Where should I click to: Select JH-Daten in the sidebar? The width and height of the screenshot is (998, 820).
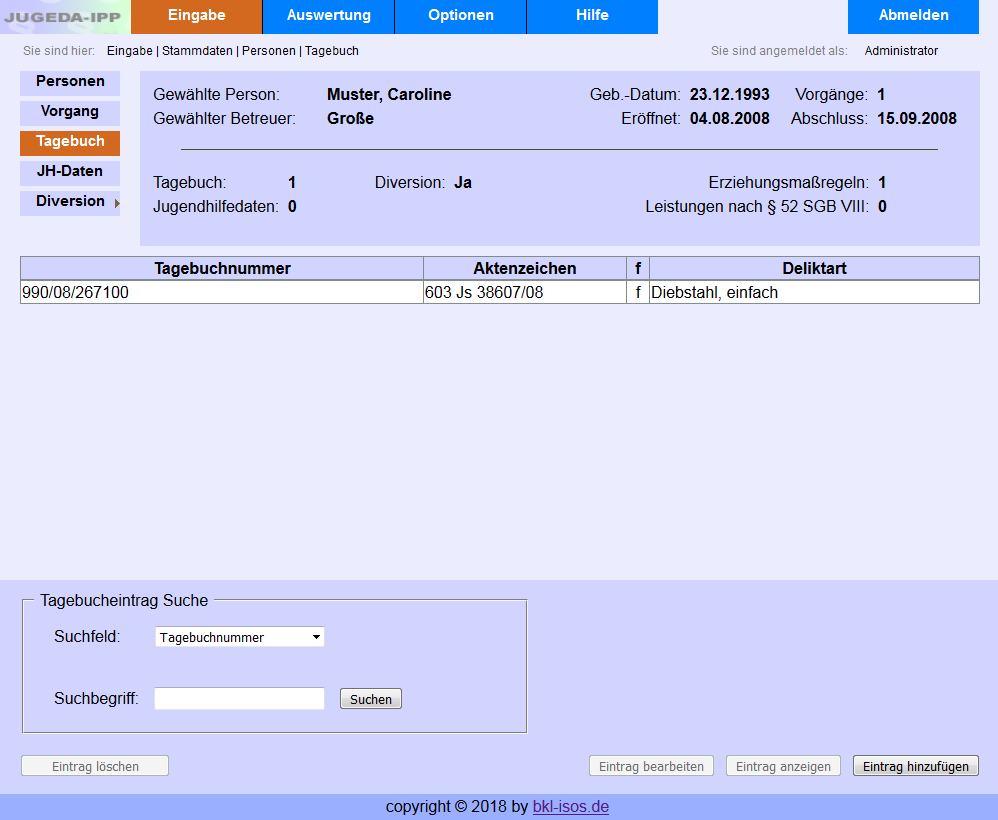coord(70,173)
